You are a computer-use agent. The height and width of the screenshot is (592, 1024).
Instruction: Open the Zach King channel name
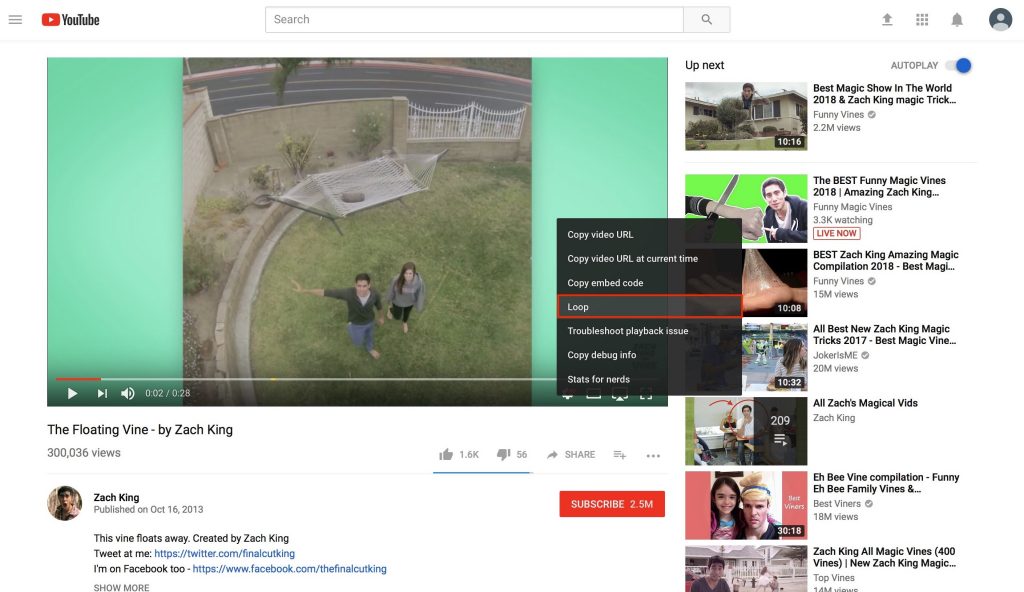click(x=116, y=497)
